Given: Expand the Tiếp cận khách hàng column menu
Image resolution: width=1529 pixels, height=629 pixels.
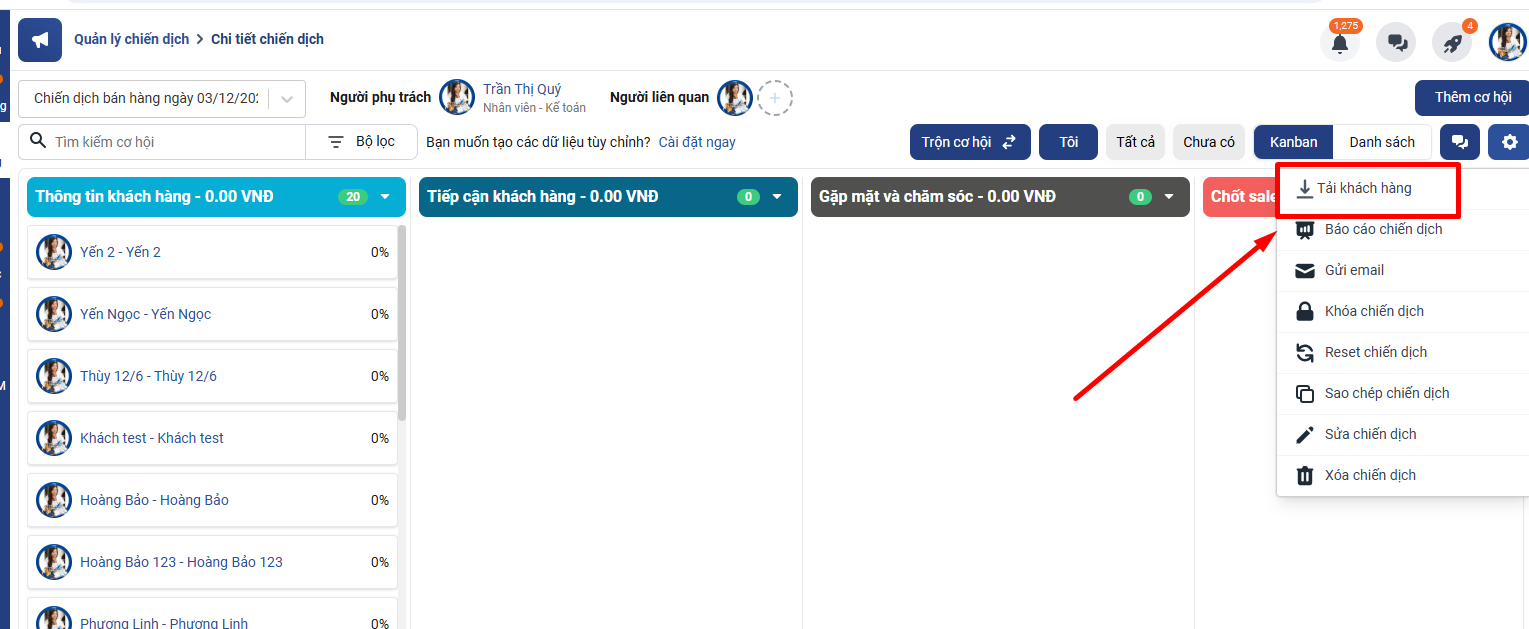Looking at the screenshot, I should pyautogui.click(x=778, y=197).
